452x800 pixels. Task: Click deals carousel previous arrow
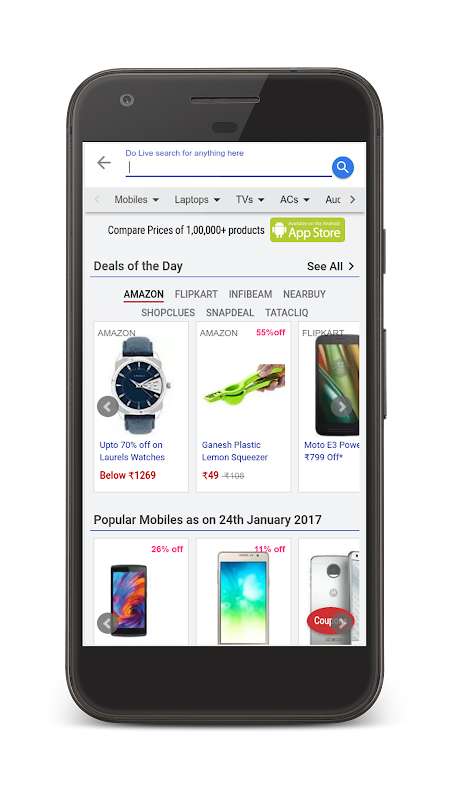pyautogui.click(x=108, y=407)
